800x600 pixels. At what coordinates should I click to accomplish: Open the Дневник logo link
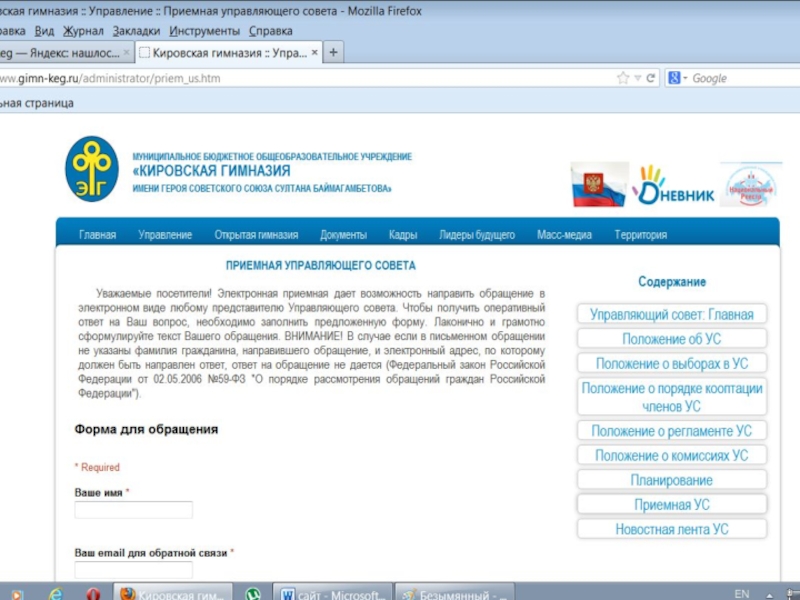click(673, 185)
